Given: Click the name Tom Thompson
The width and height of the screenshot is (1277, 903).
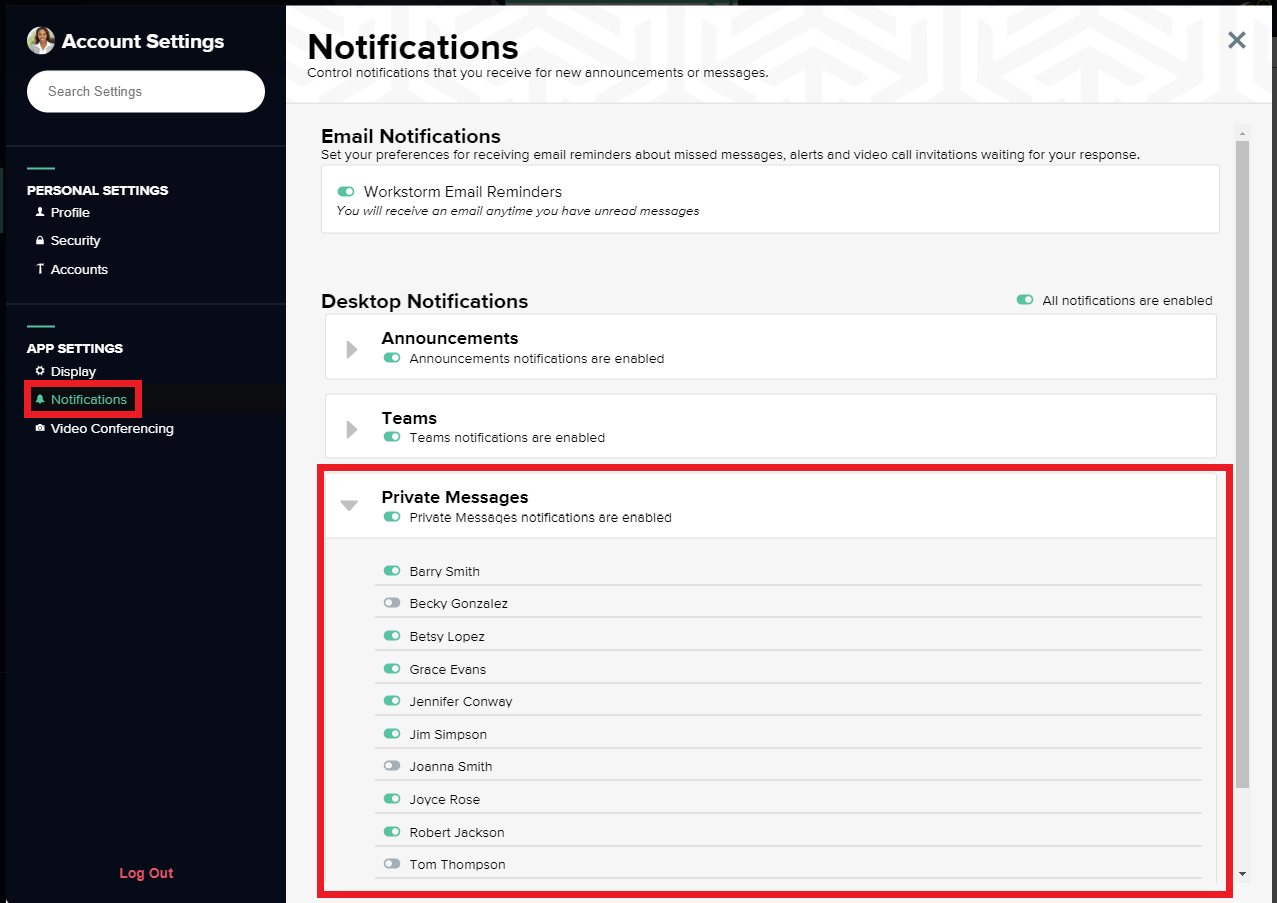Looking at the screenshot, I should [458, 864].
